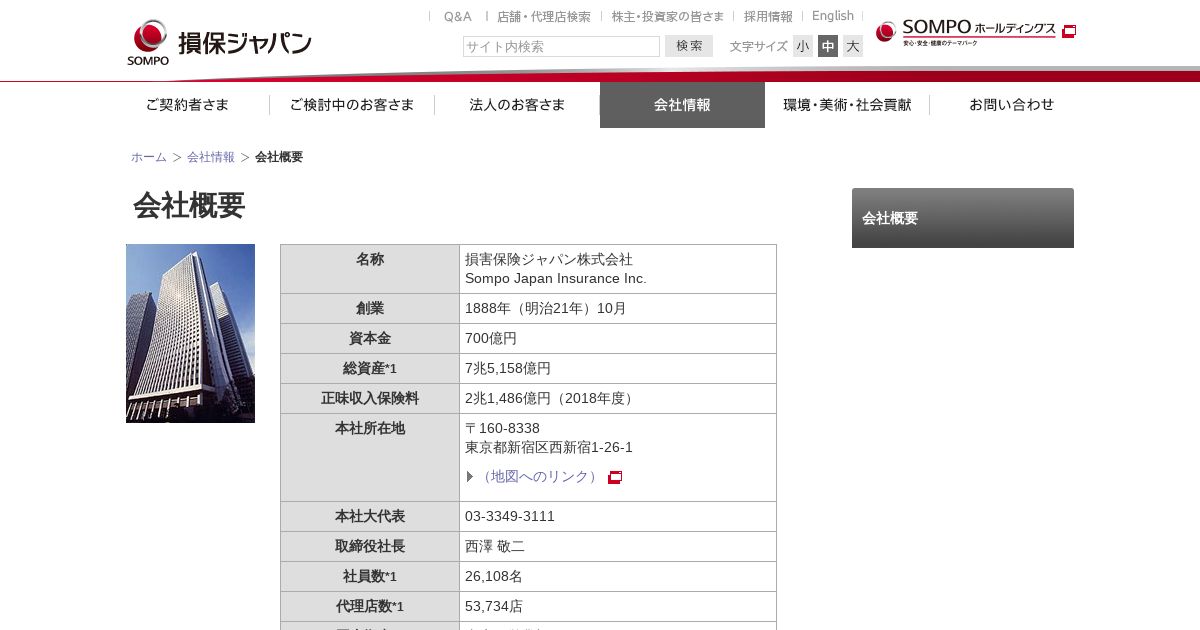1200x630 pixels.
Task: Click the 検索 search button
Action: click(x=689, y=46)
